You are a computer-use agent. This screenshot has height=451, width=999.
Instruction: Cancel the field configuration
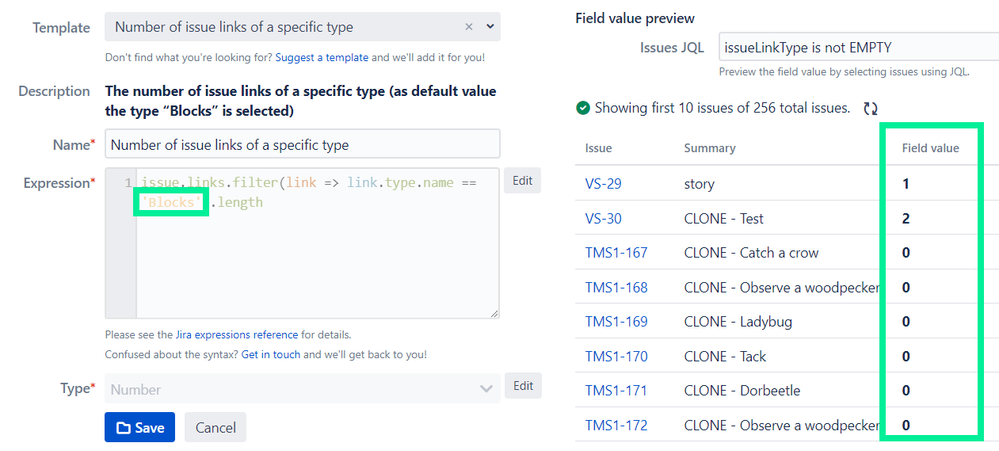tap(215, 427)
